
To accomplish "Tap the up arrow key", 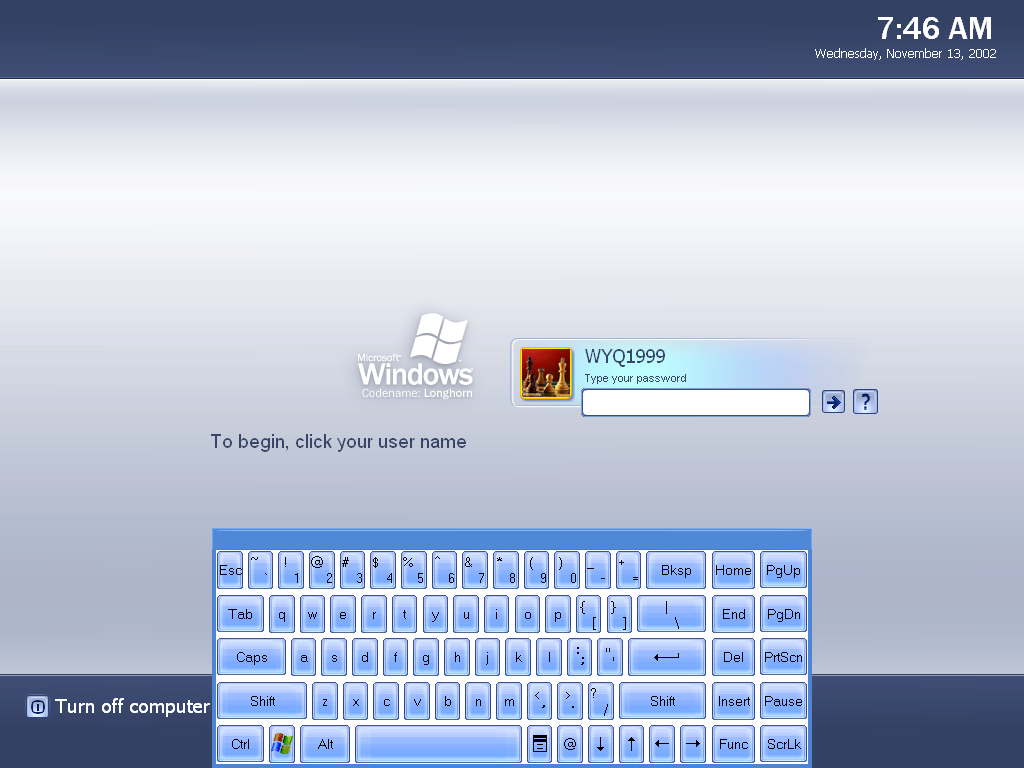I will point(632,744).
